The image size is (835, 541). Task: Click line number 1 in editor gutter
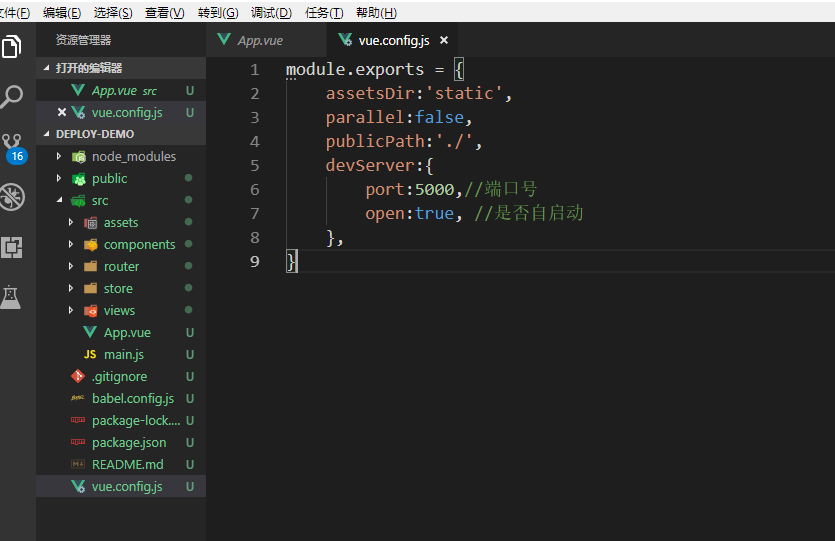255,70
